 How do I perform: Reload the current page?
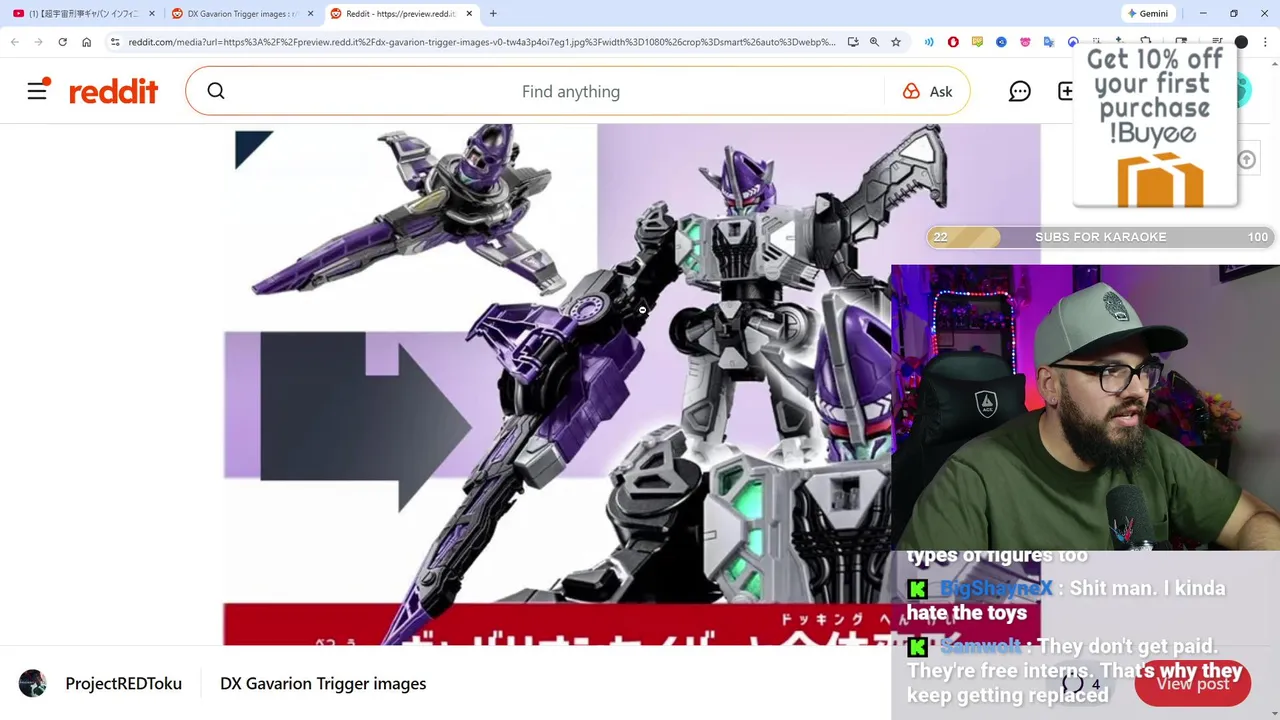click(62, 42)
